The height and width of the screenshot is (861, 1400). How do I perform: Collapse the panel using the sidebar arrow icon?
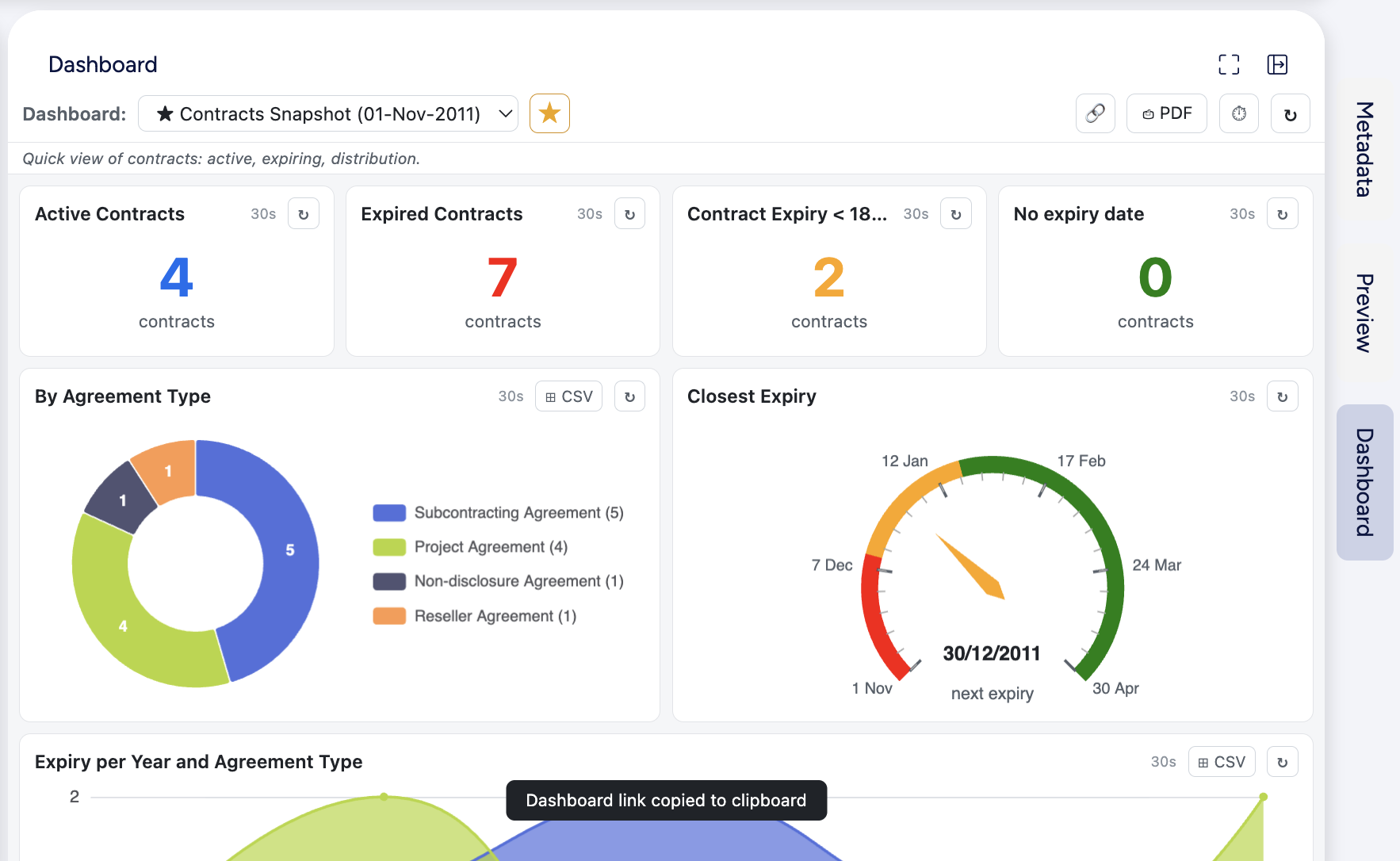pyautogui.click(x=1277, y=64)
